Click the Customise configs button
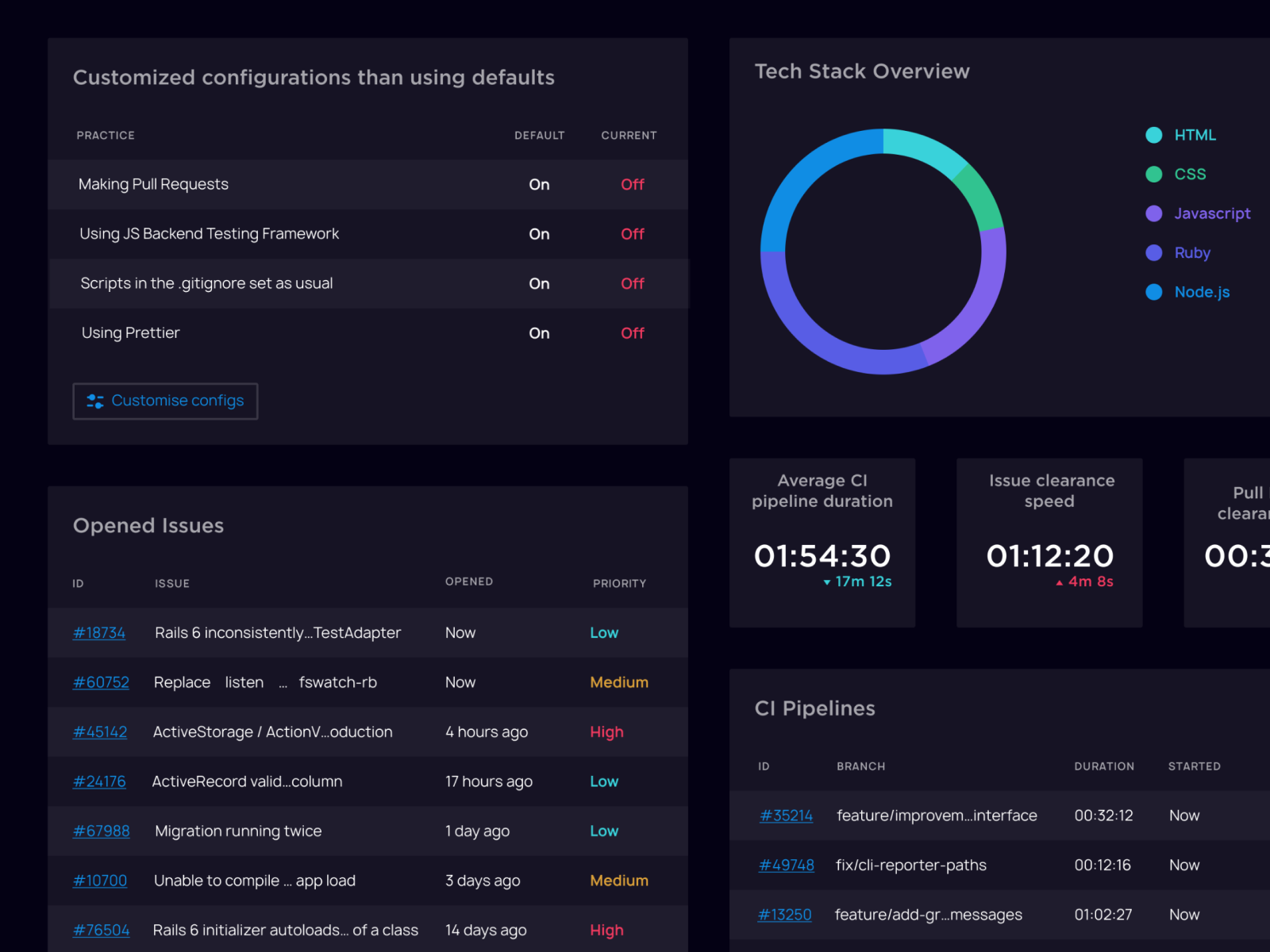 tap(165, 401)
